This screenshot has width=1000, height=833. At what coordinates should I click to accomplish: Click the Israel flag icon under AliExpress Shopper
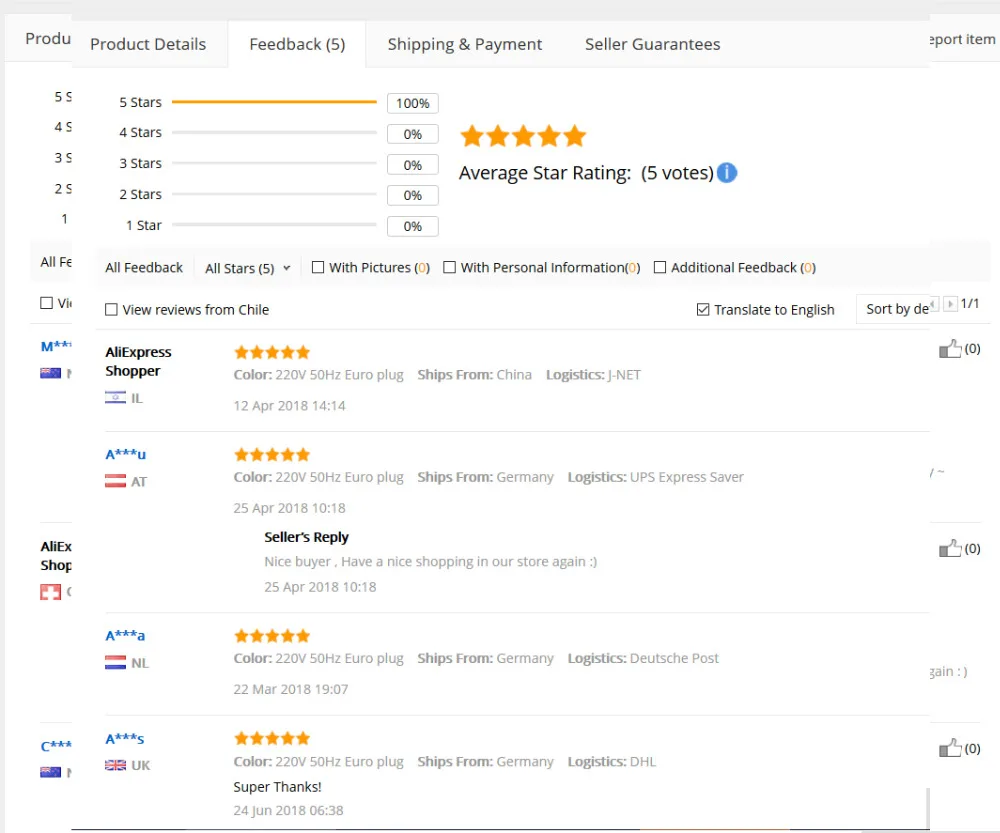[115, 398]
